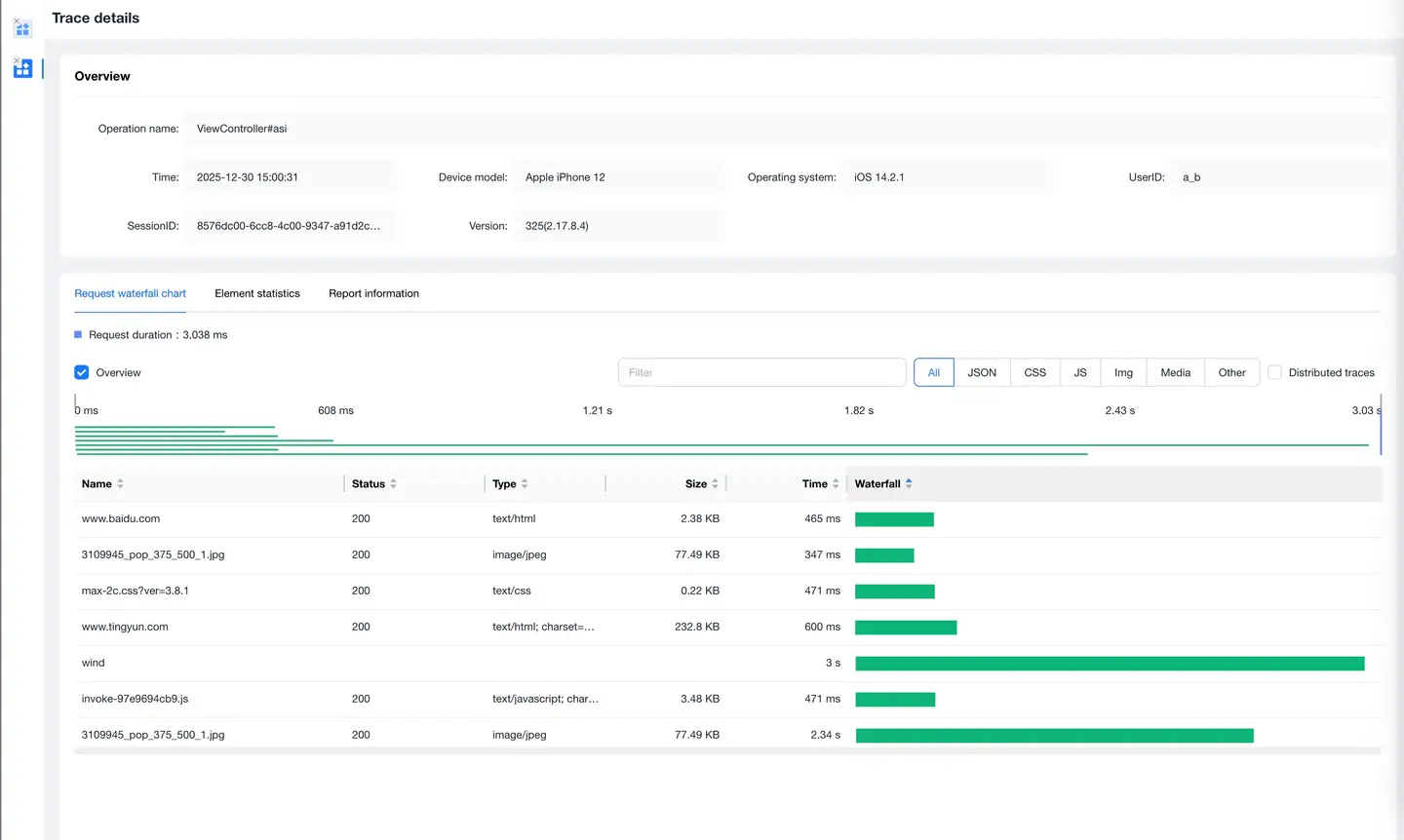Sort the table by the Status column

pos(393,484)
